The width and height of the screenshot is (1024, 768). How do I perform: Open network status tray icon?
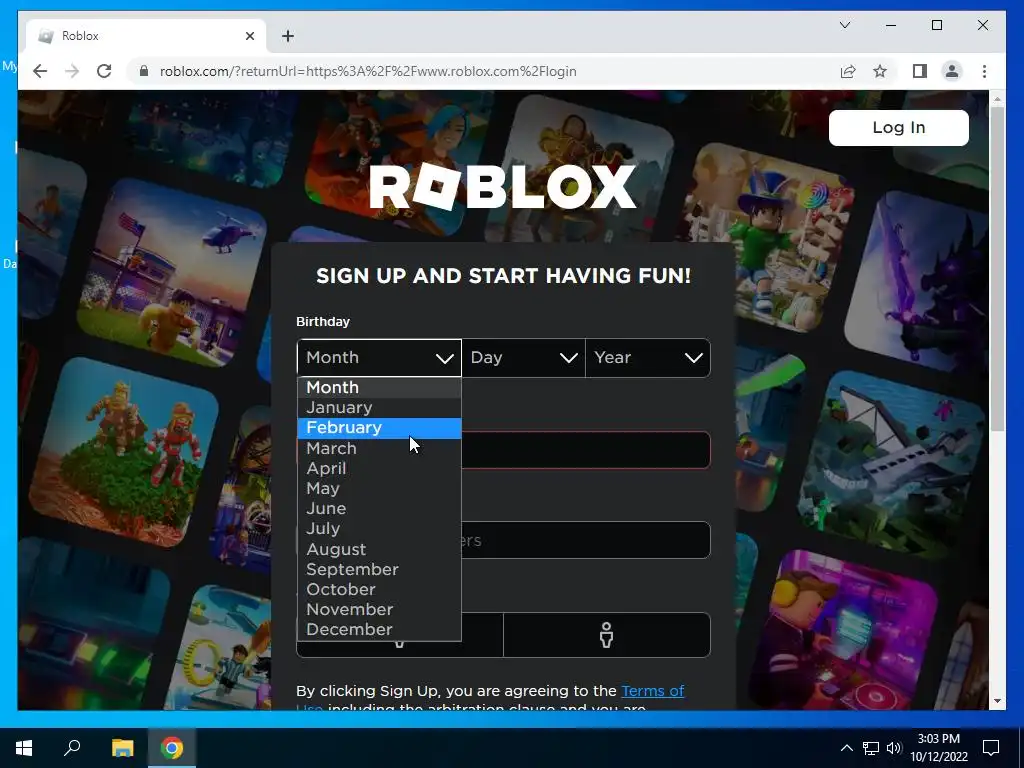pyautogui.click(x=871, y=748)
